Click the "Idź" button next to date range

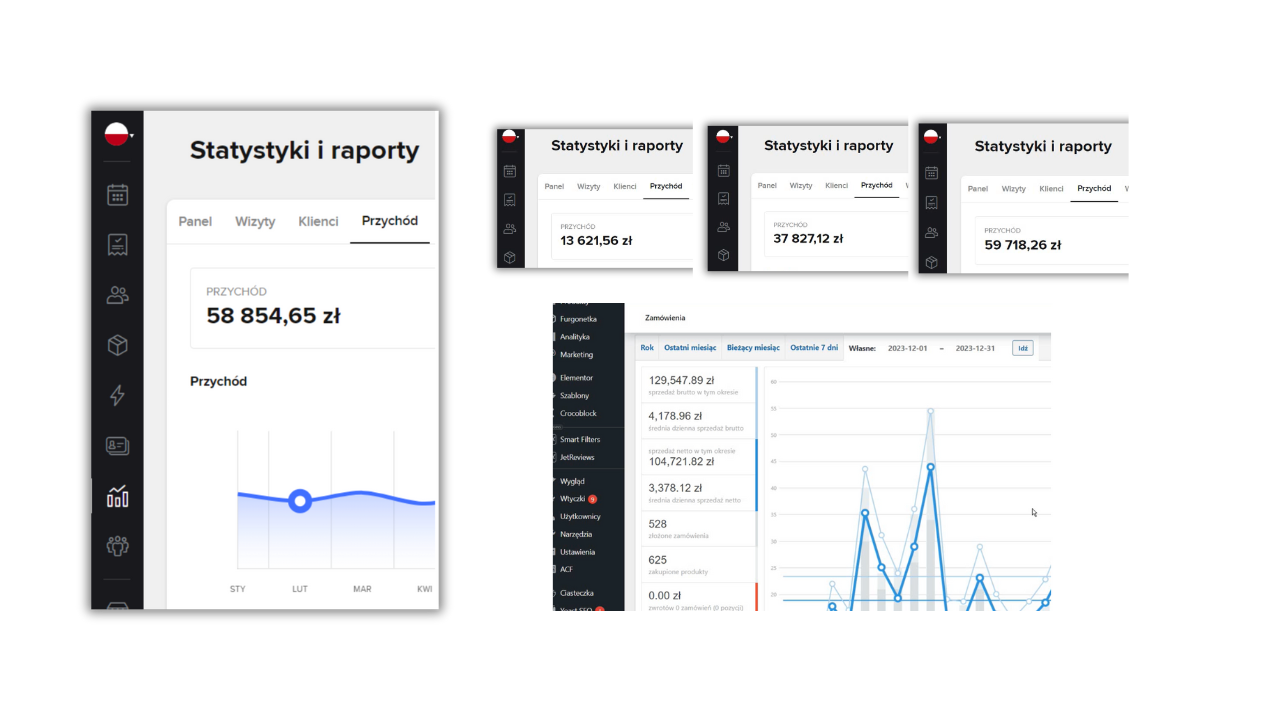pyautogui.click(x=1022, y=348)
